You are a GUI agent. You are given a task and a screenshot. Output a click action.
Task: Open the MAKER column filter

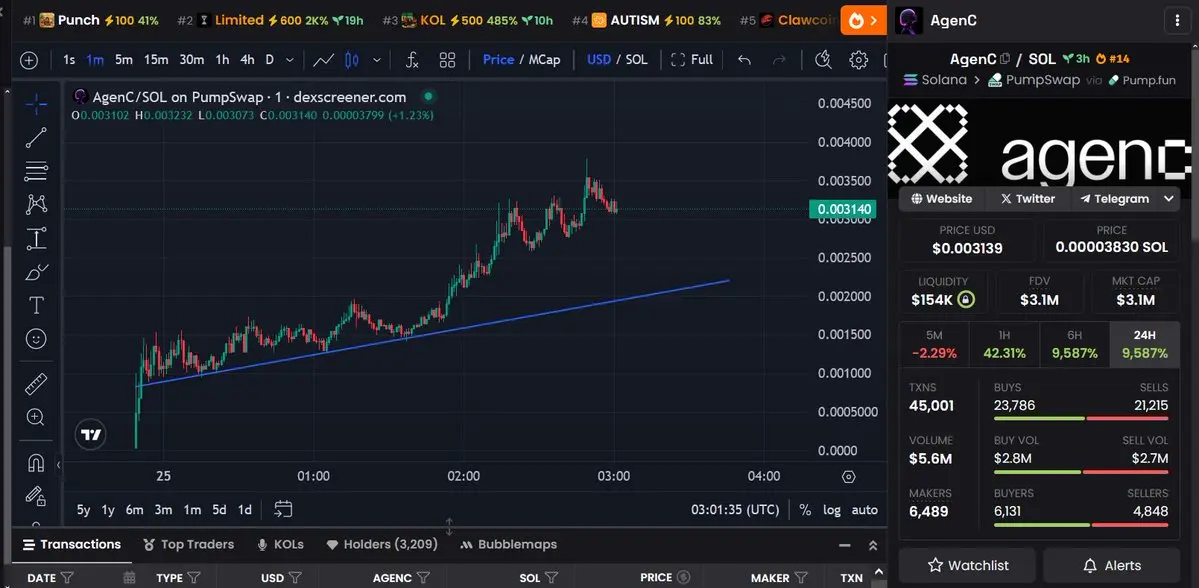click(801, 578)
